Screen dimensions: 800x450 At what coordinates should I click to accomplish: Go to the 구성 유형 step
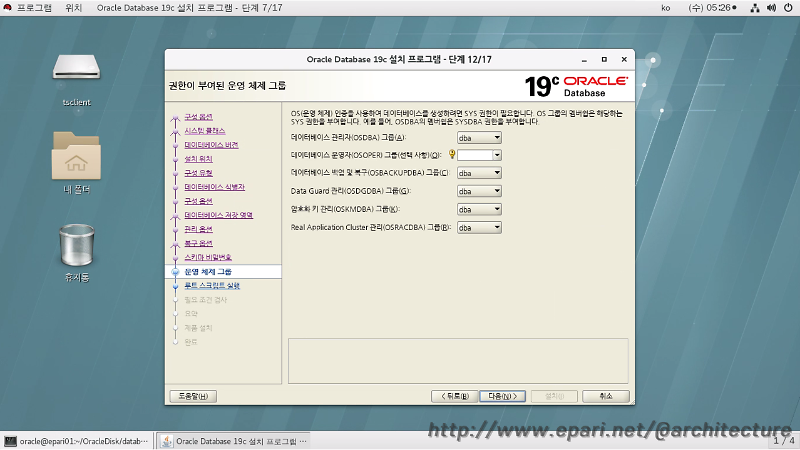(x=198, y=173)
